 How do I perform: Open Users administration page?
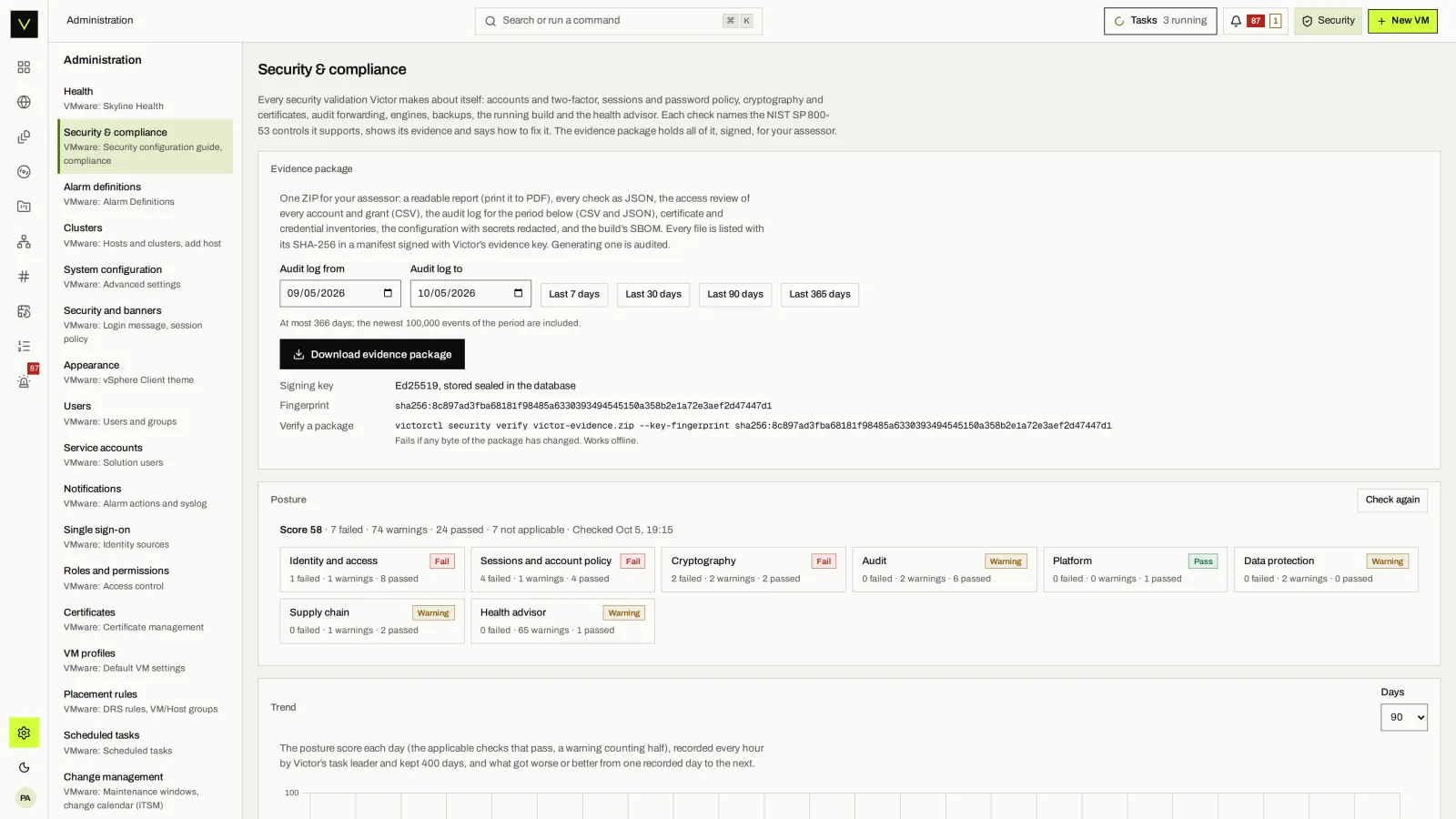pos(145,413)
